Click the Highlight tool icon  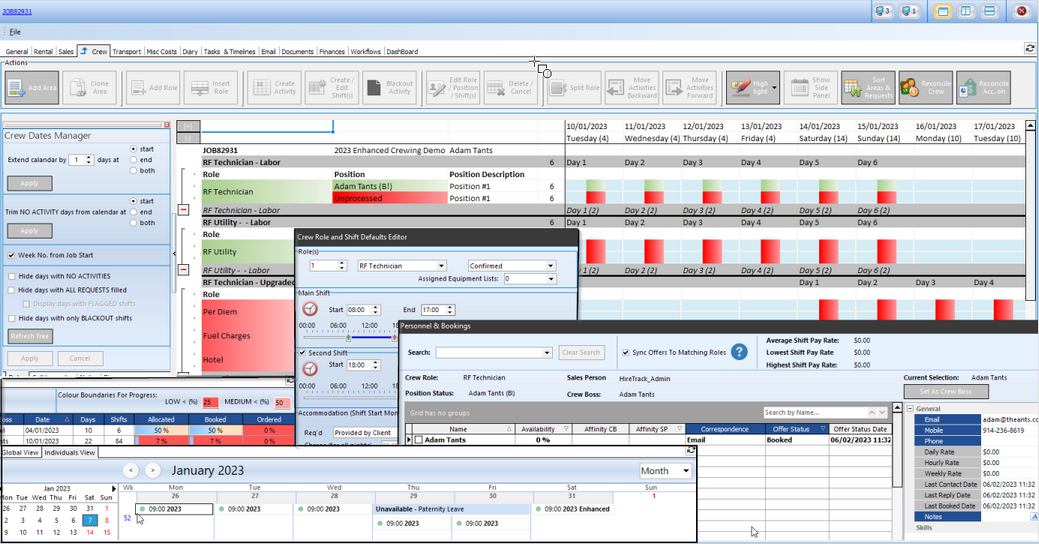pos(752,88)
